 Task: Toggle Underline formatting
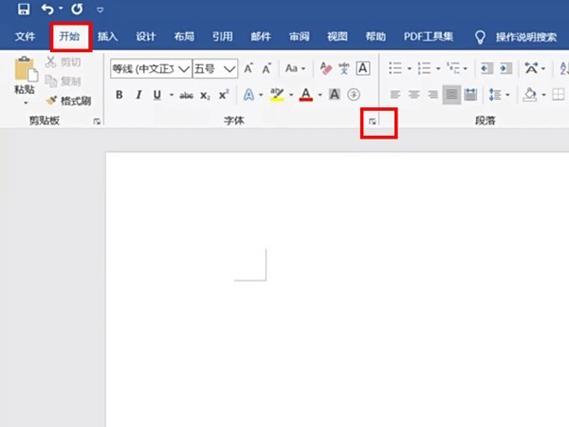pyautogui.click(x=157, y=95)
